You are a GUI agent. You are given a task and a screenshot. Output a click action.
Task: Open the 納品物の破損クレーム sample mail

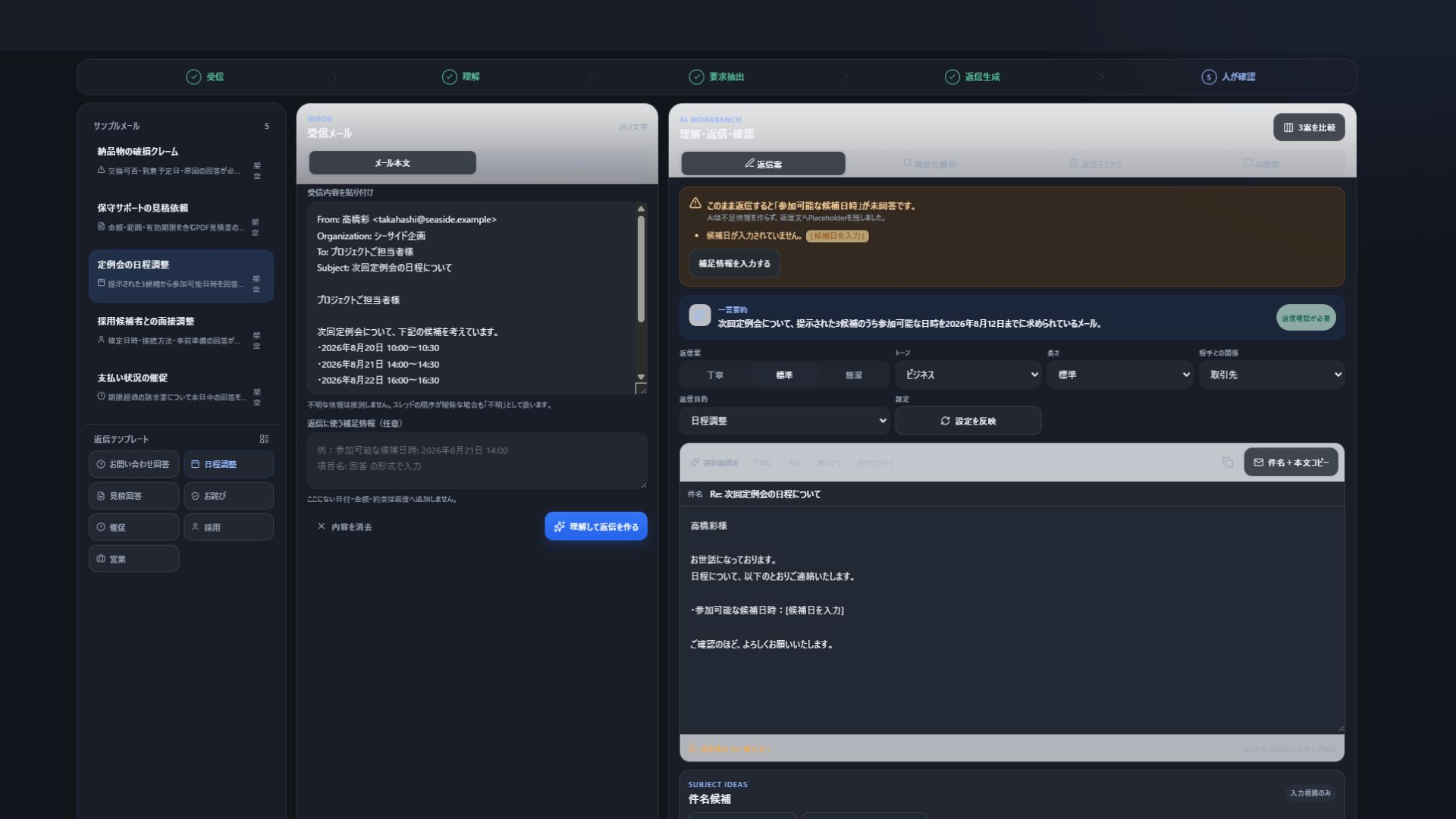[180, 163]
